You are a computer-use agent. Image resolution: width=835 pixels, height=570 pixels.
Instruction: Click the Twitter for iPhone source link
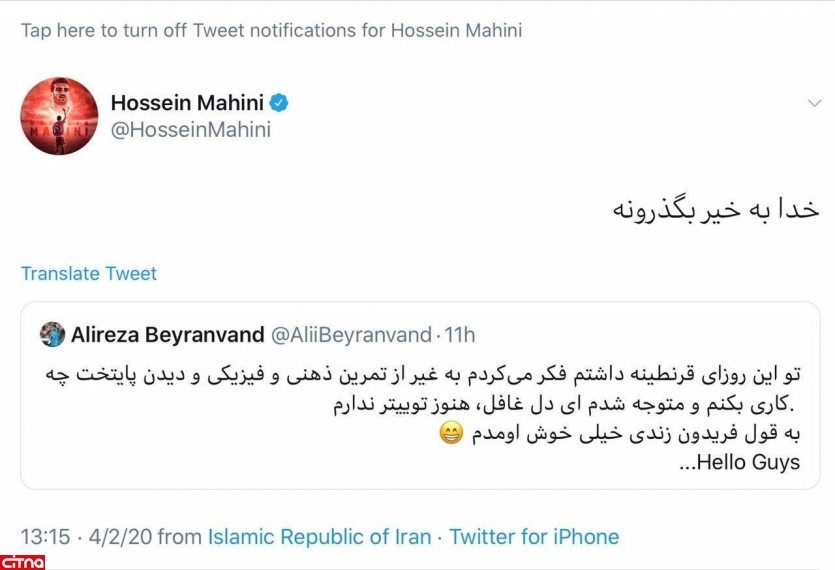534,537
